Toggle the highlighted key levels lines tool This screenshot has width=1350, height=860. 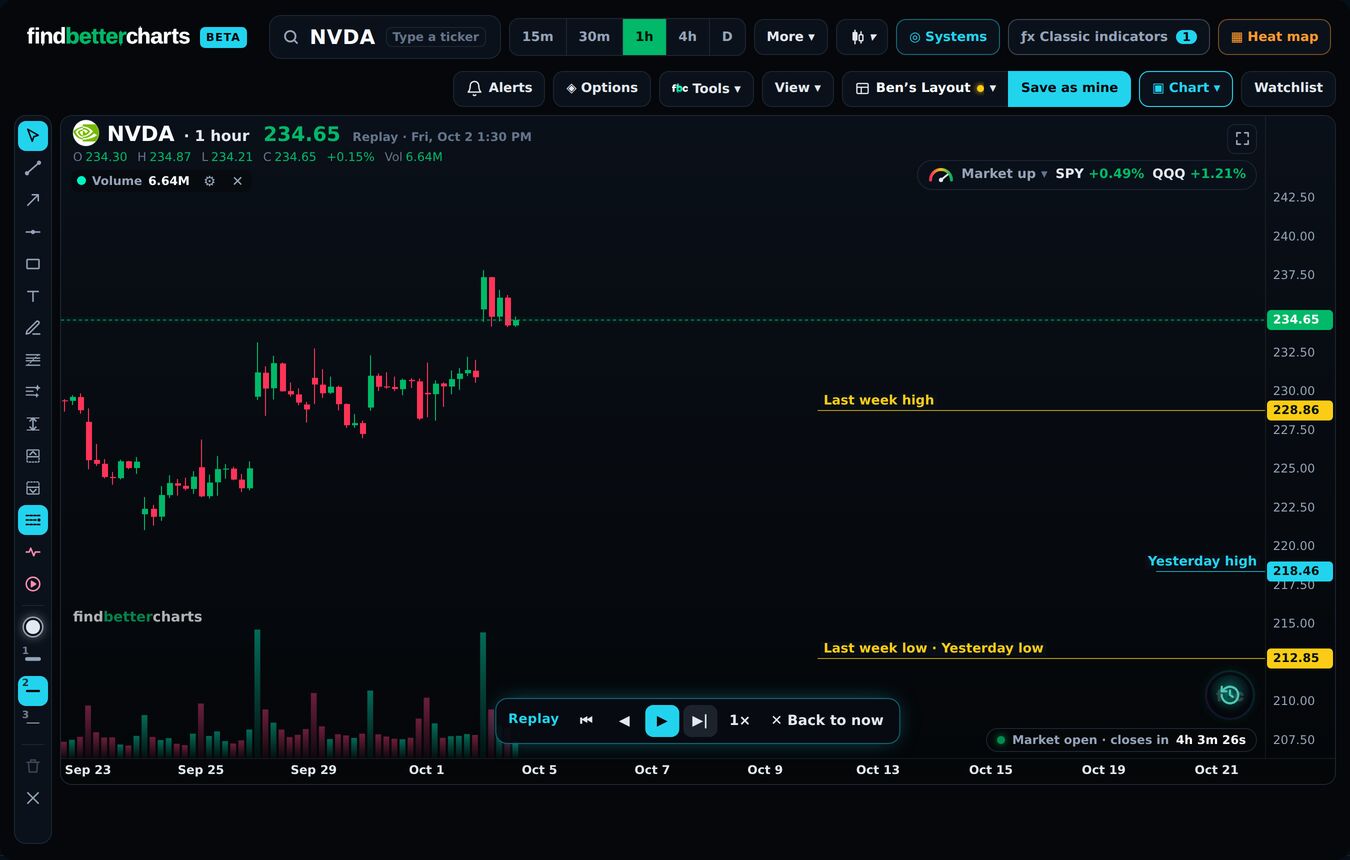33,520
